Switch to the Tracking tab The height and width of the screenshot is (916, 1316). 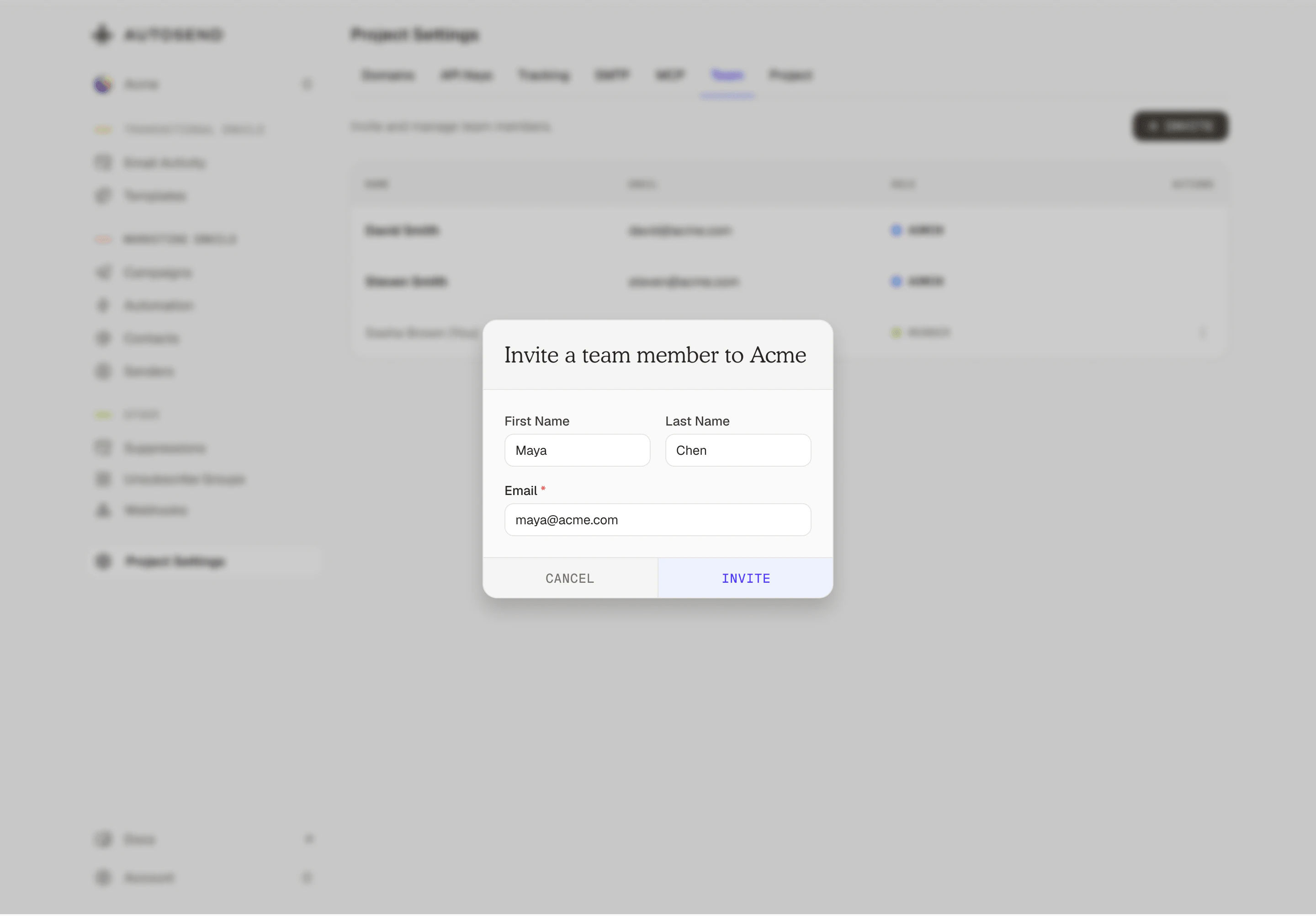coord(543,75)
